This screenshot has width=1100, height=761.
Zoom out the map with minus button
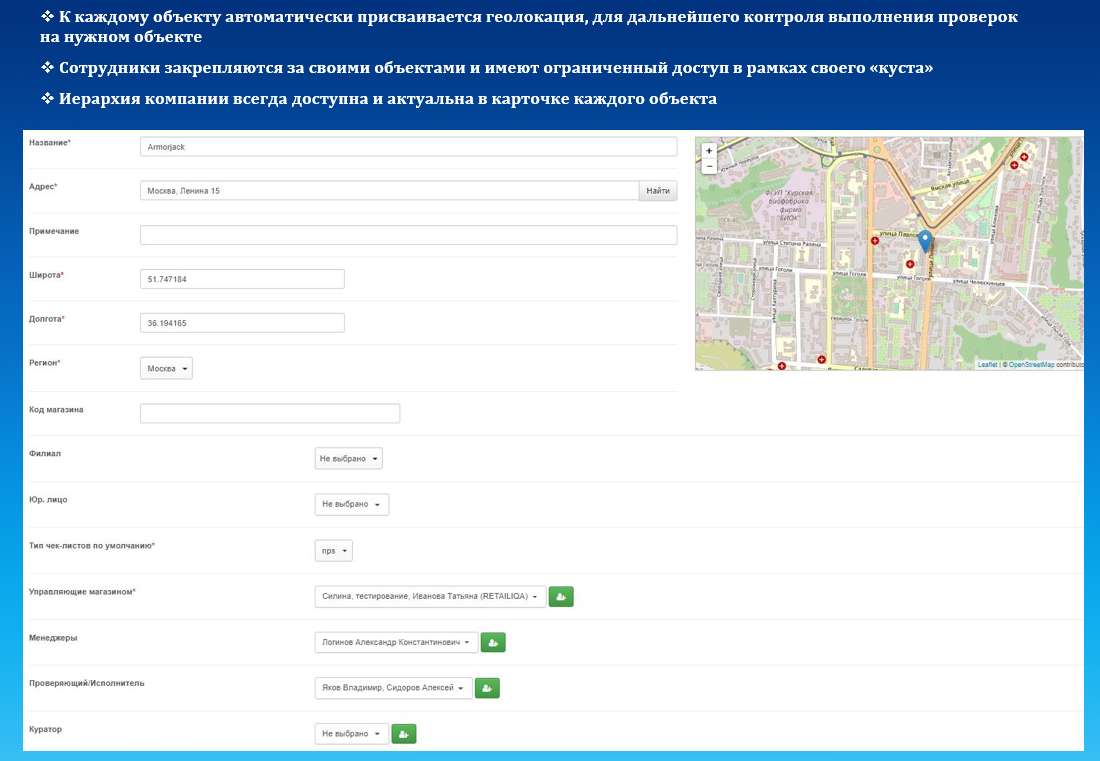(709, 166)
